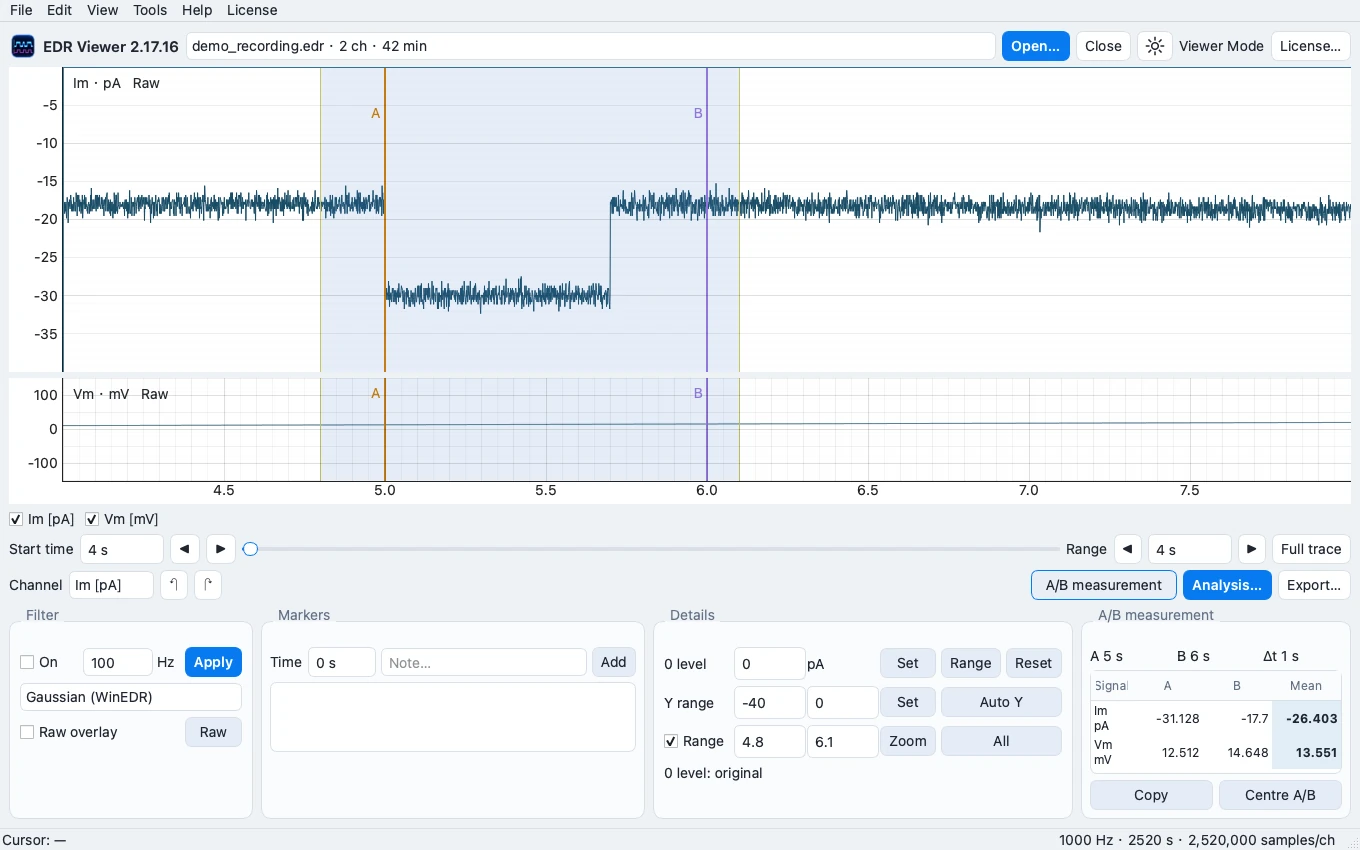Click the filter frequency 100 Hz field
This screenshot has height=850, width=1360.
(x=117, y=662)
